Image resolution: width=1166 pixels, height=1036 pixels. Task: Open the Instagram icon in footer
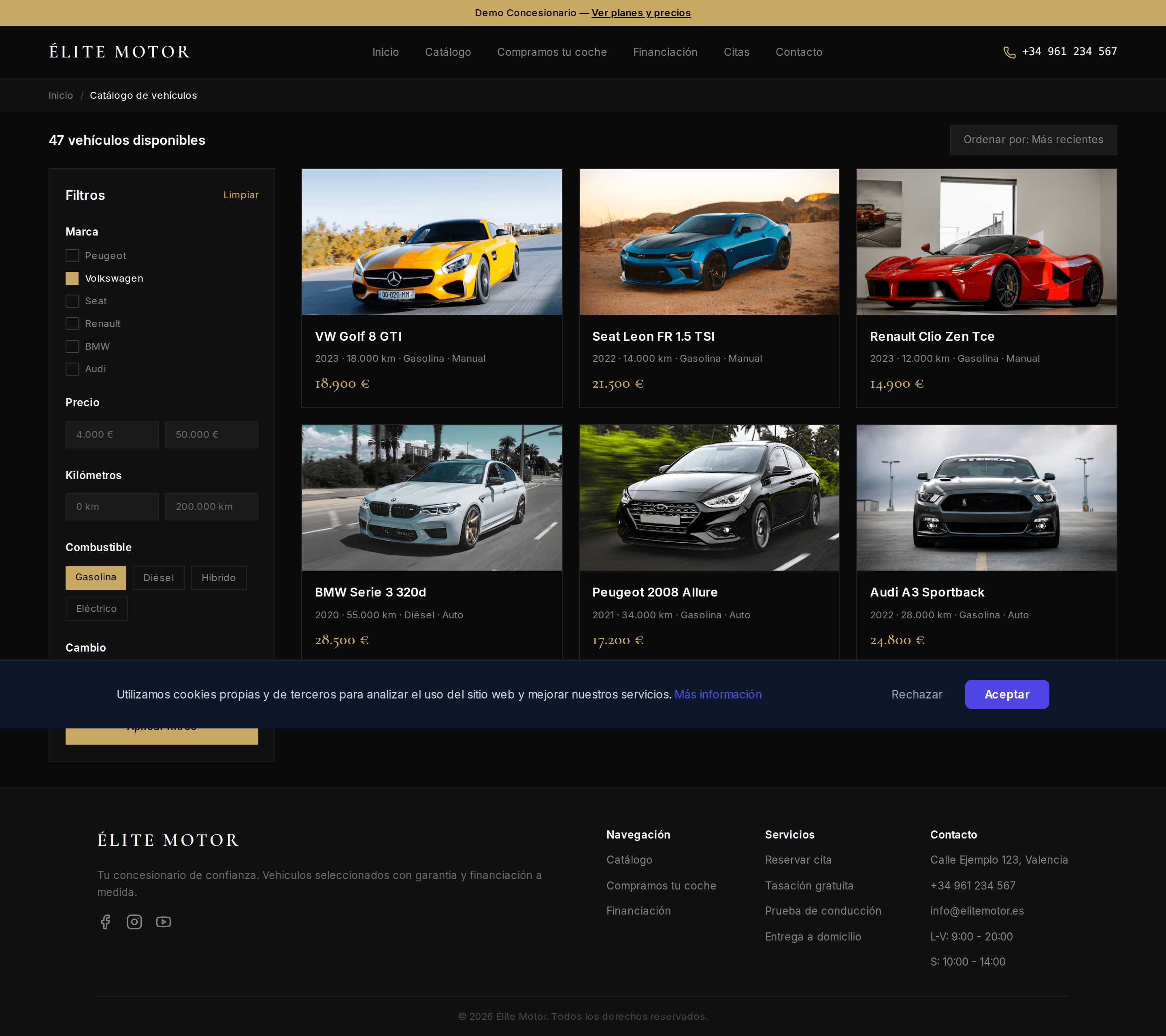[x=134, y=922]
